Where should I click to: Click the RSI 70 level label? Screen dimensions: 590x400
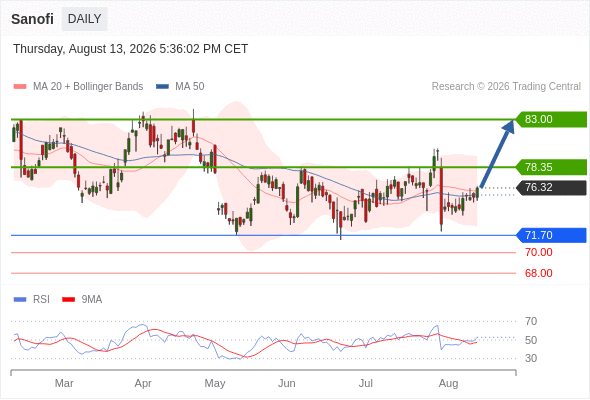tap(531, 321)
